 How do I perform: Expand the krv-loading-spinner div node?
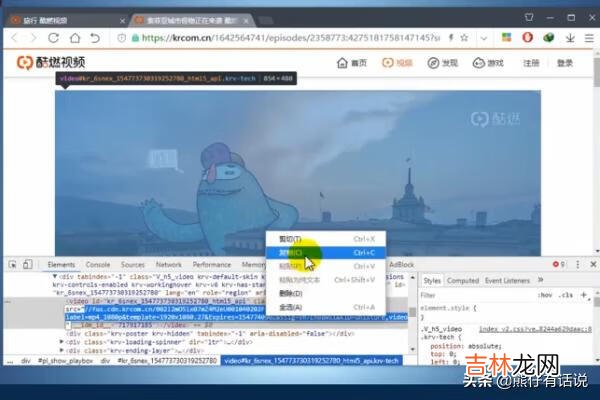62,341
